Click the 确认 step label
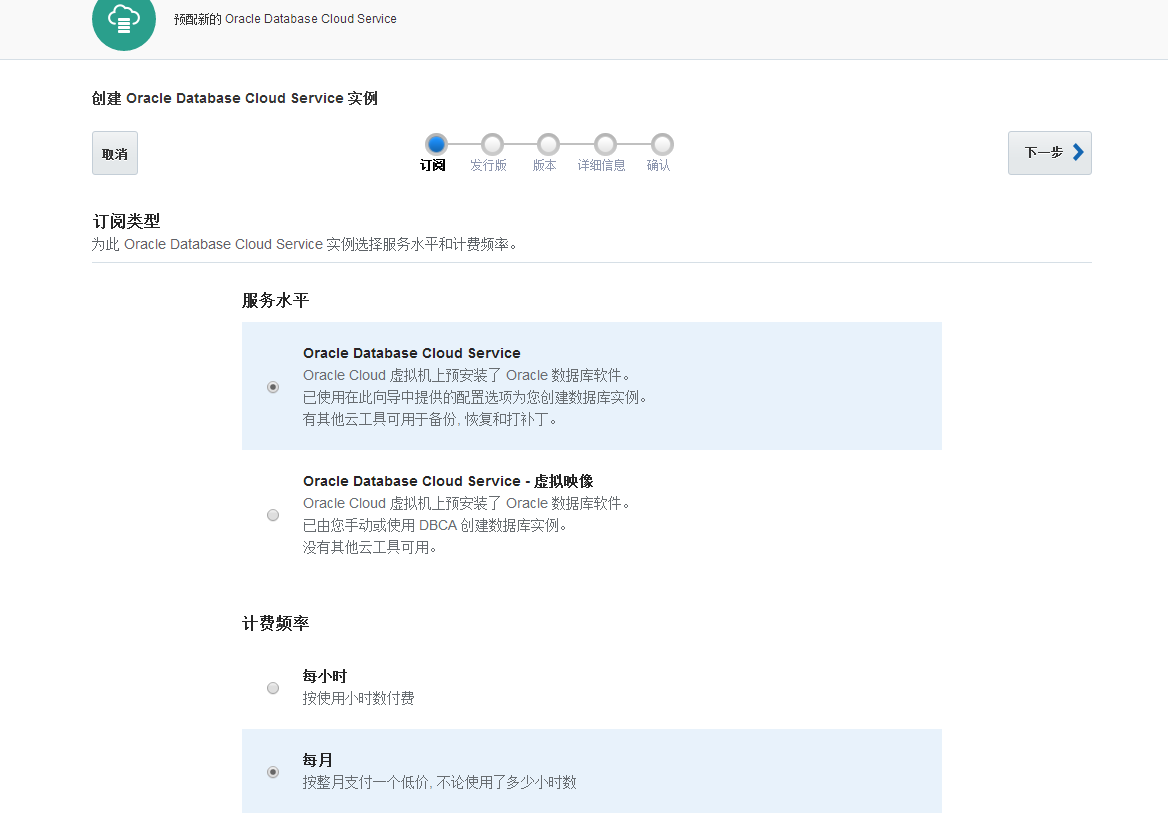This screenshot has width=1168, height=827. (x=658, y=165)
